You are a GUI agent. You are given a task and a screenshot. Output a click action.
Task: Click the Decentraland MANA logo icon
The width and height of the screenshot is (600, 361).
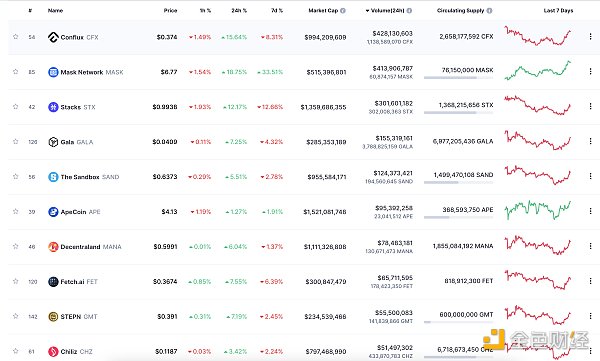[53, 247]
